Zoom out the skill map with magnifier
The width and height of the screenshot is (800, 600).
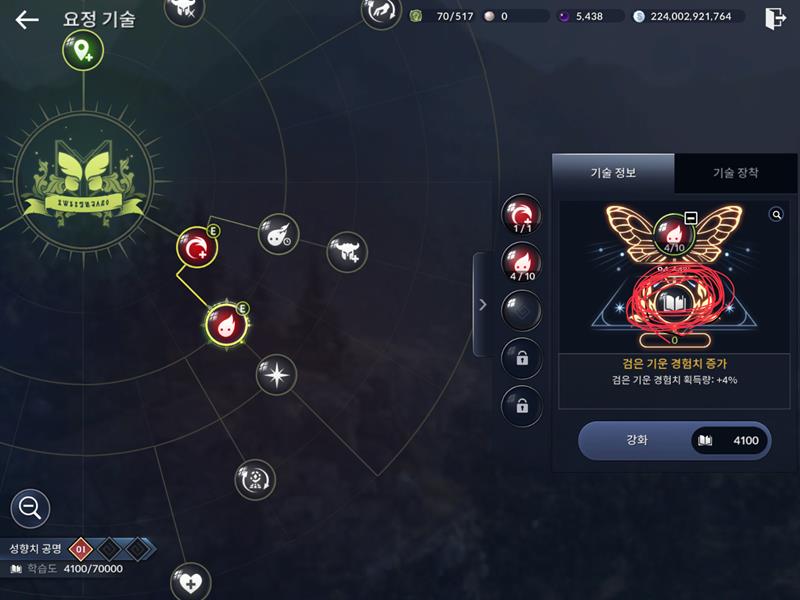point(30,508)
